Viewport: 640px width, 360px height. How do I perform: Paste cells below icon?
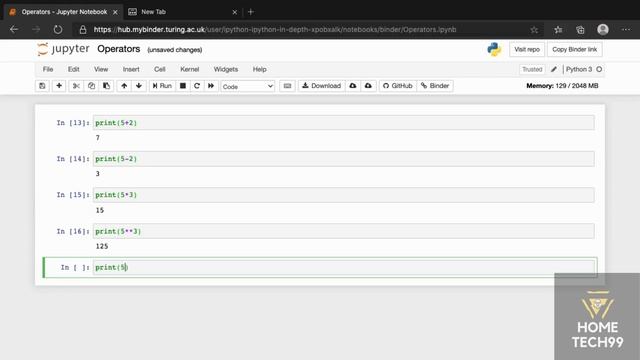[x=107, y=86]
